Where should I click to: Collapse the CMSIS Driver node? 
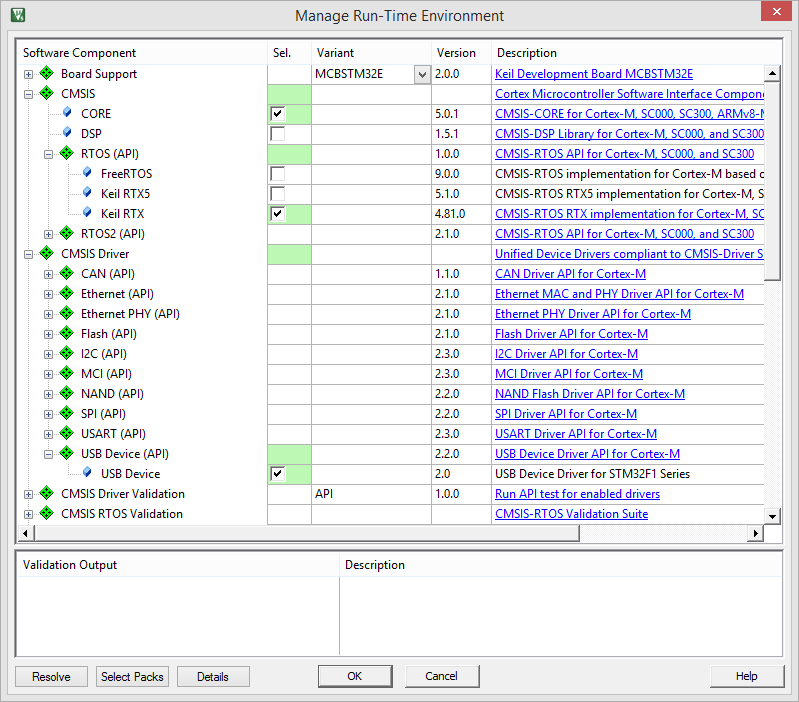29,254
